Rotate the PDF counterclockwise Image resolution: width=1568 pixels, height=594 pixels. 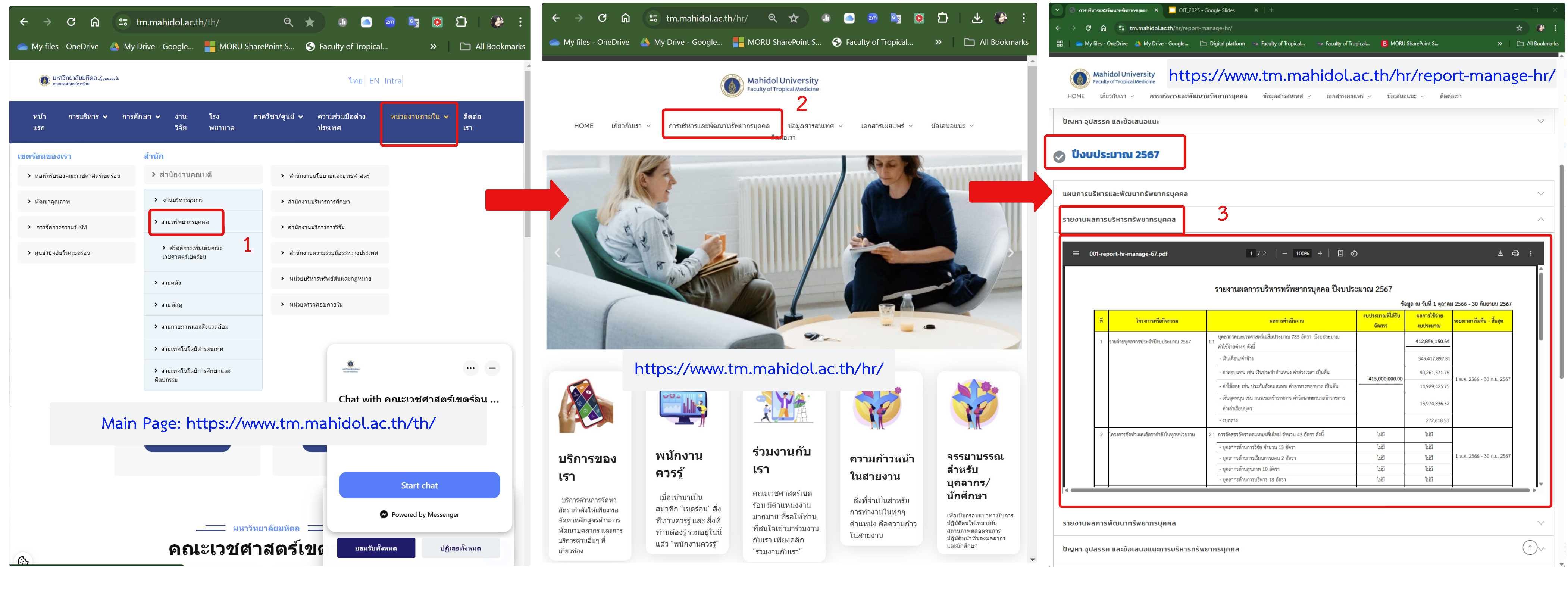[1354, 254]
